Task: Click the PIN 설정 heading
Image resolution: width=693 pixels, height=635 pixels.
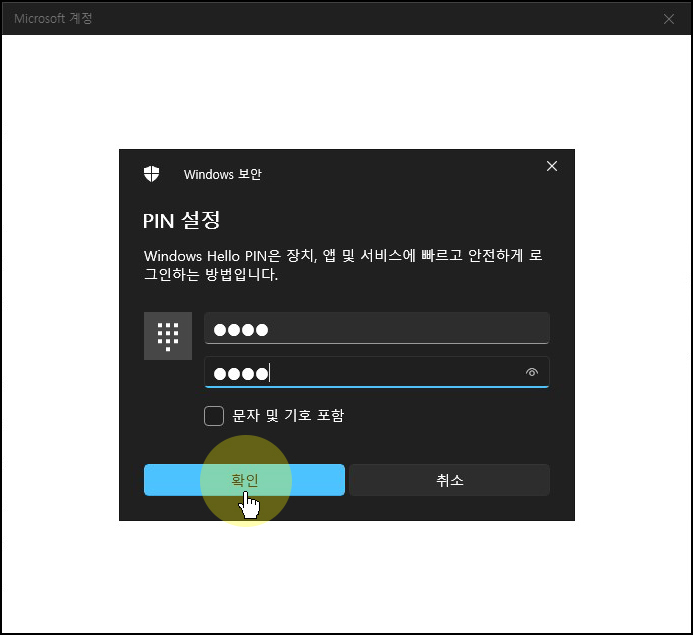Action: [181, 220]
